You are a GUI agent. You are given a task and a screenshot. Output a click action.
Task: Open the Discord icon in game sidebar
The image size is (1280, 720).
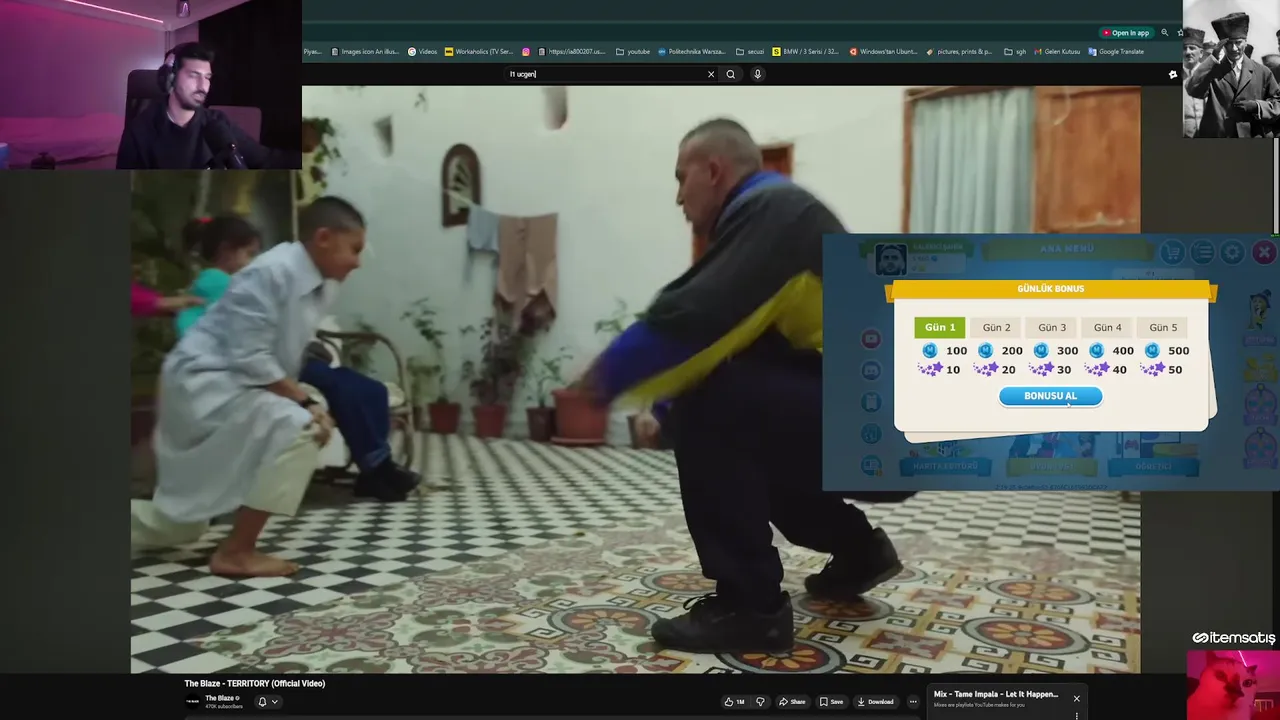coord(871,371)
